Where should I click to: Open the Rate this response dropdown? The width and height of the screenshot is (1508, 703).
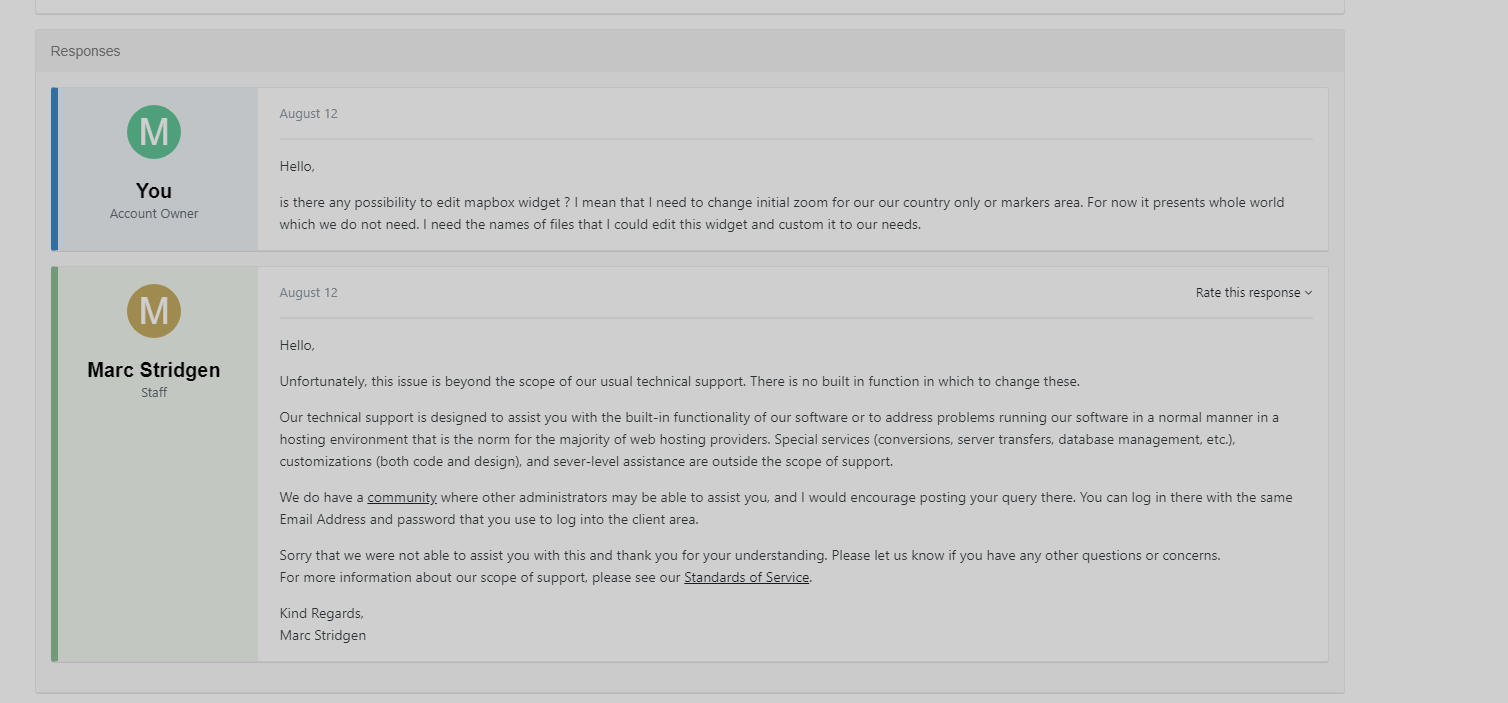1253,293
